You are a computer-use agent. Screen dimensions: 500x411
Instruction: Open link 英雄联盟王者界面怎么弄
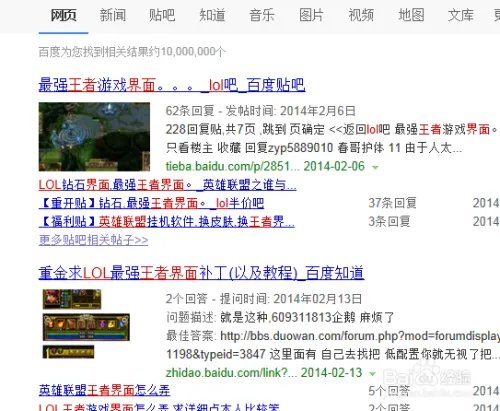104,390
